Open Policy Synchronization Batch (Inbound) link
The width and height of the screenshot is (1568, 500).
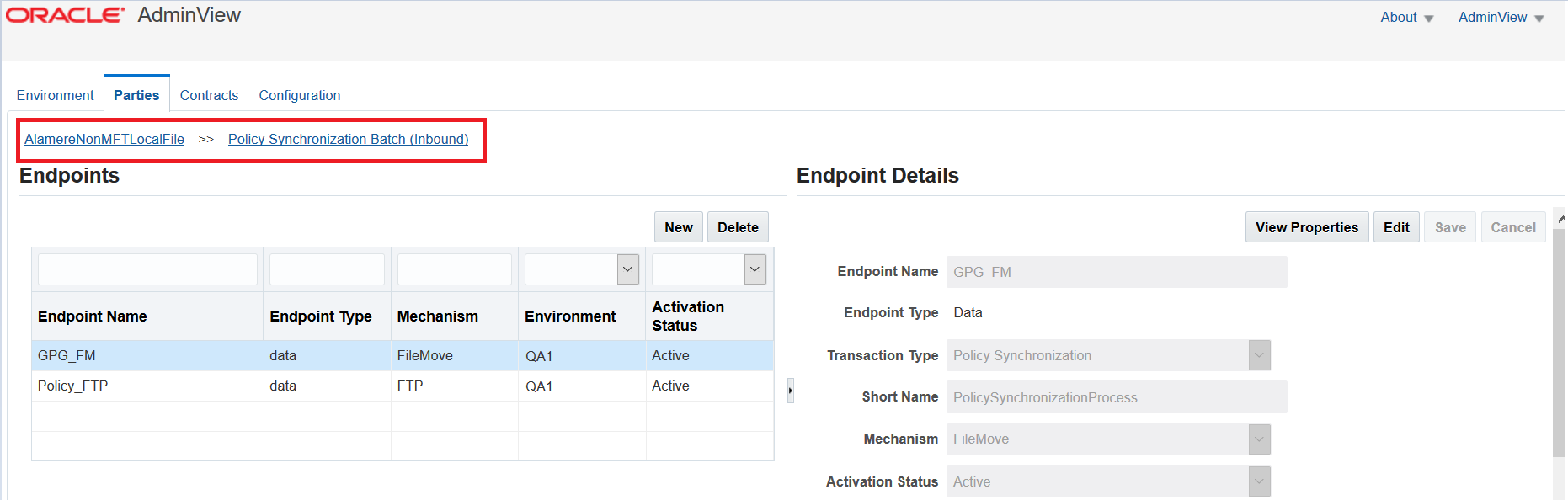(348, 139)
